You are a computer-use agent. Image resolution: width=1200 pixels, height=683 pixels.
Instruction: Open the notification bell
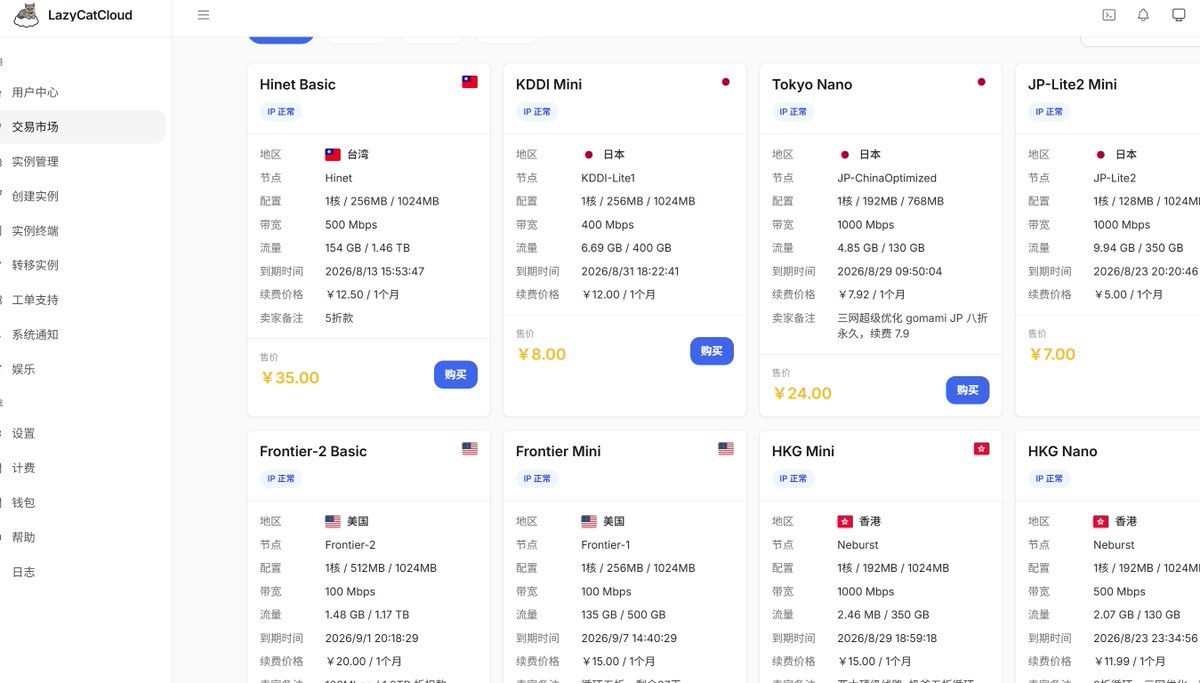tap(1143, 15)
